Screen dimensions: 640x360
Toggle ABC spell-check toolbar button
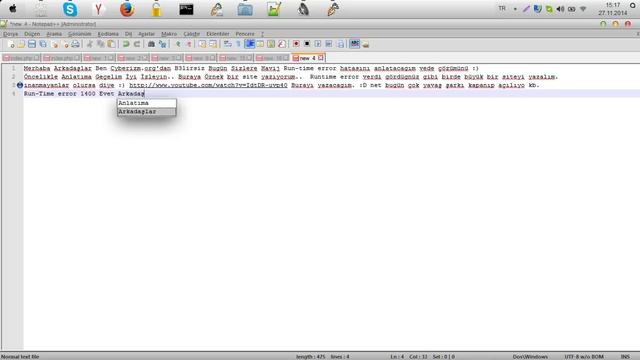354,44
